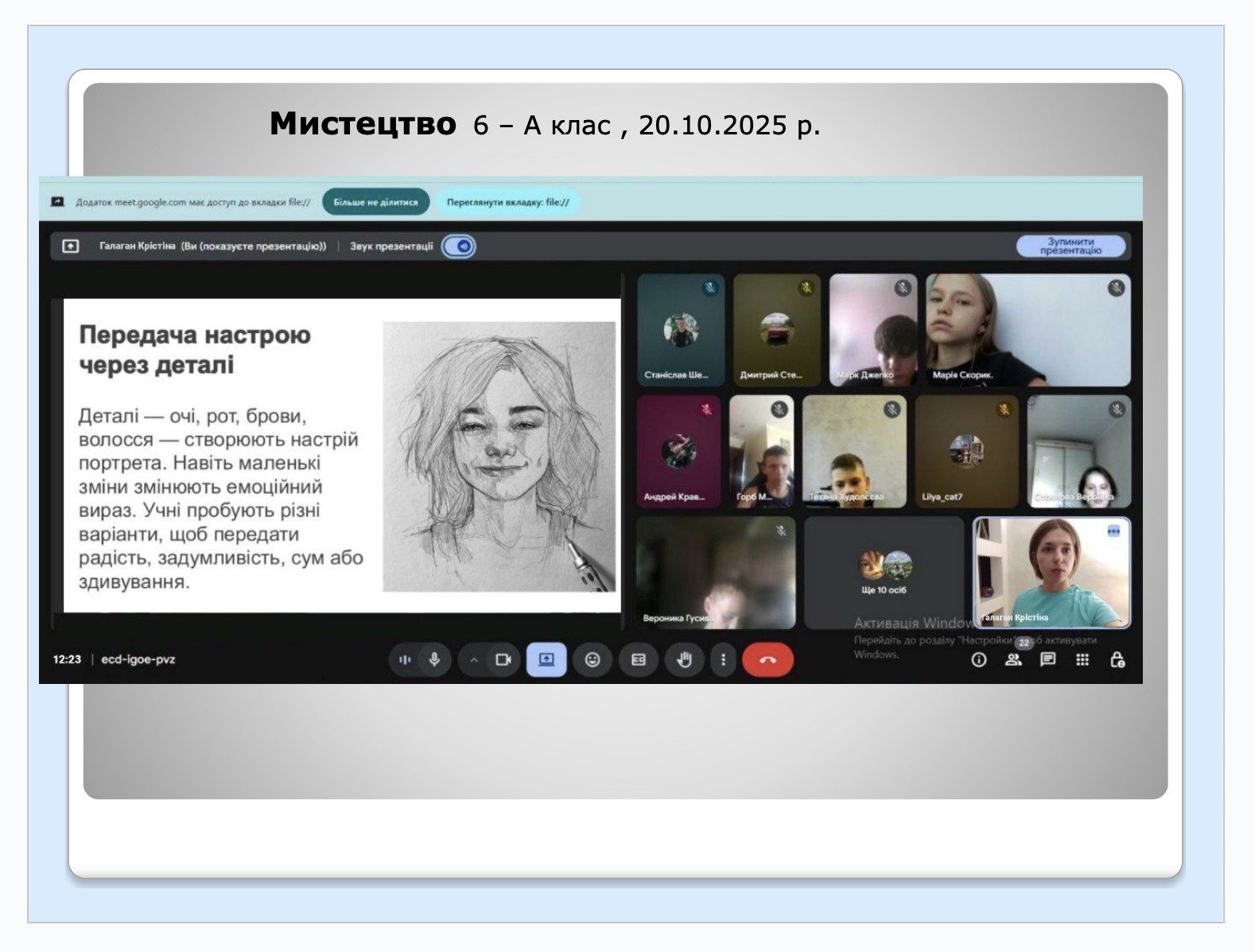Screen dimensions: 1255x952
Task: Expand camera options chevron arrow
Action: tap(474, 659)
